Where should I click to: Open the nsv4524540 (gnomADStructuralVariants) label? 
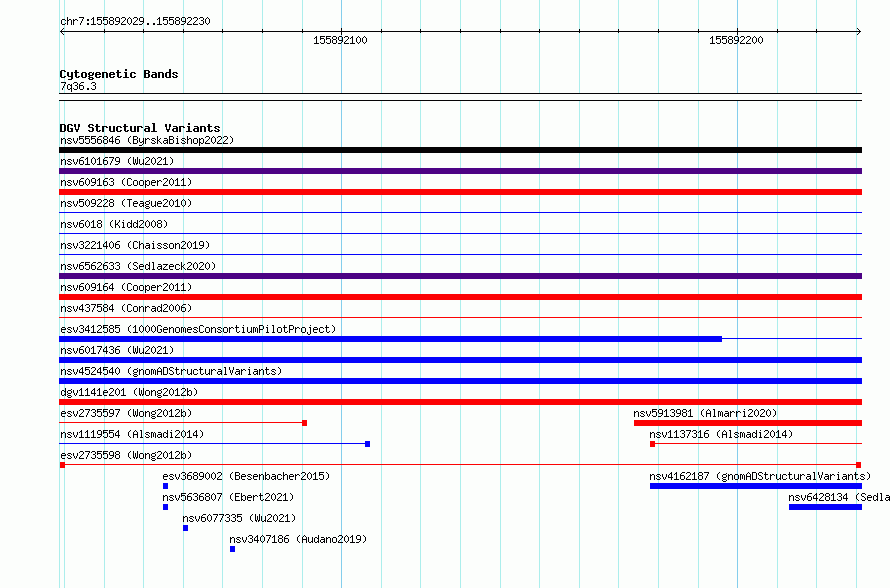point(171,371)
